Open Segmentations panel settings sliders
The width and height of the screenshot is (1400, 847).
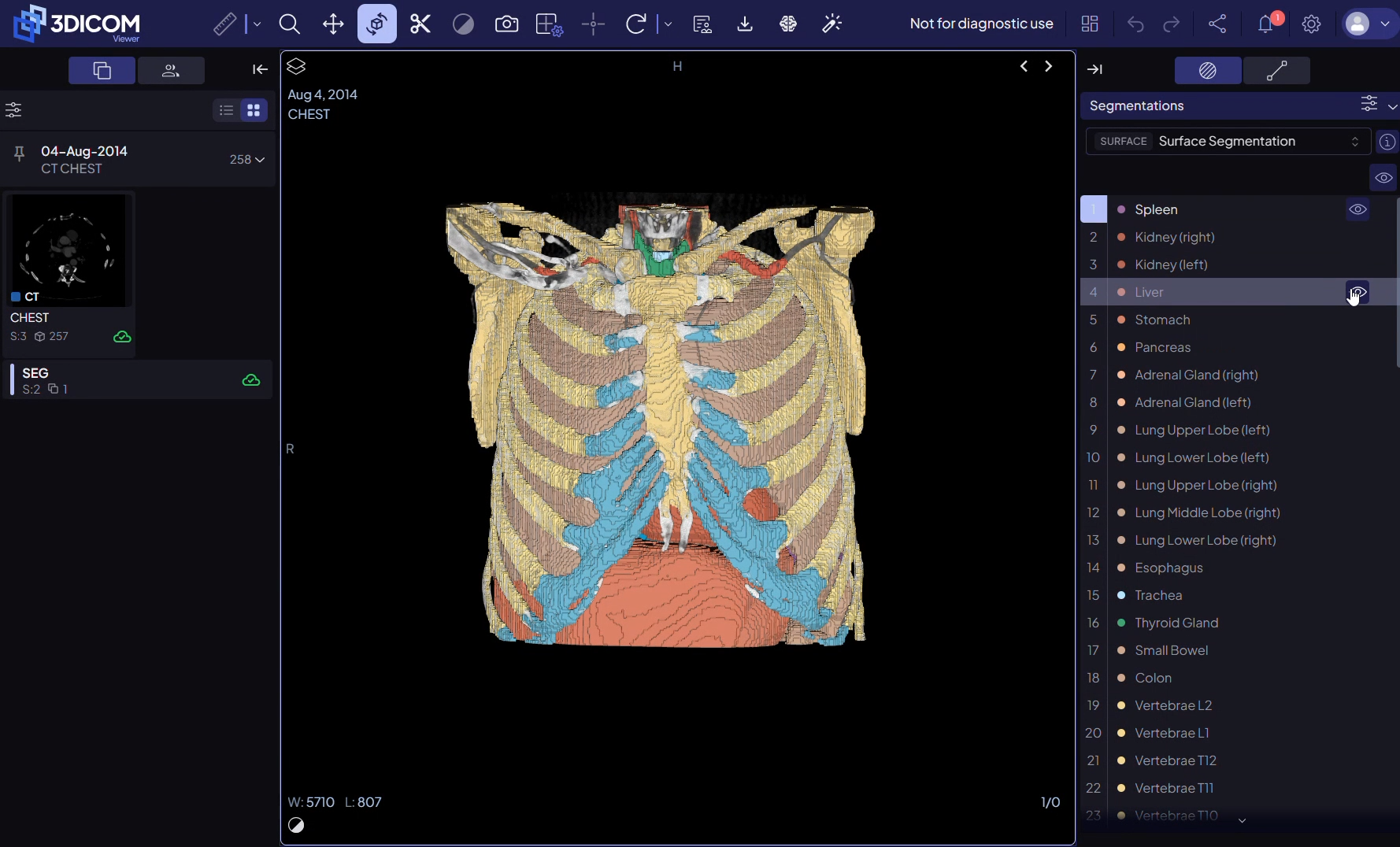tap(1369, 105)
